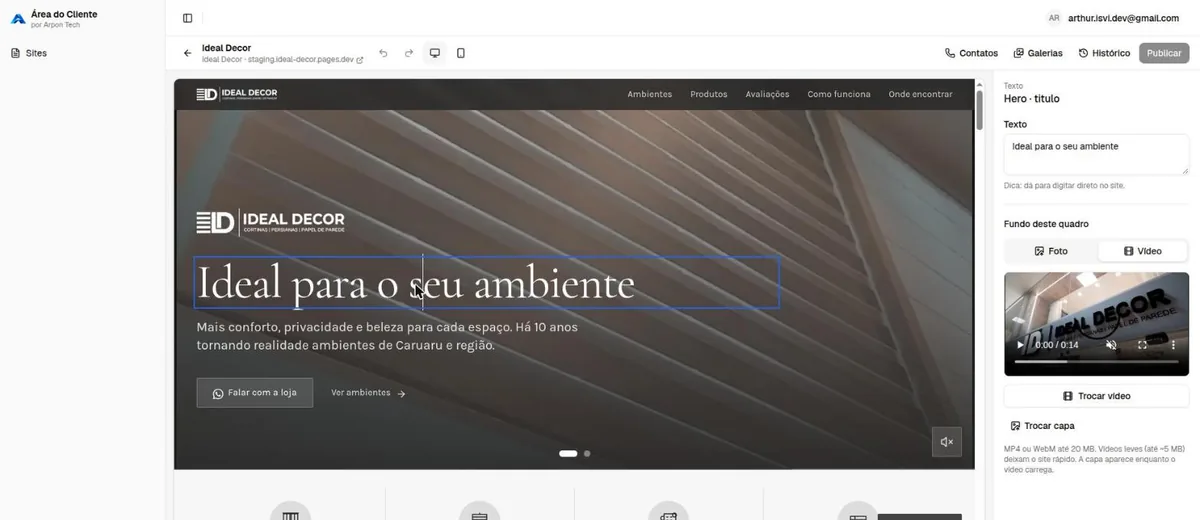1200x520 pixels.
Task: Click the preview pane vertical scrollbar
Action: (979, 110)
